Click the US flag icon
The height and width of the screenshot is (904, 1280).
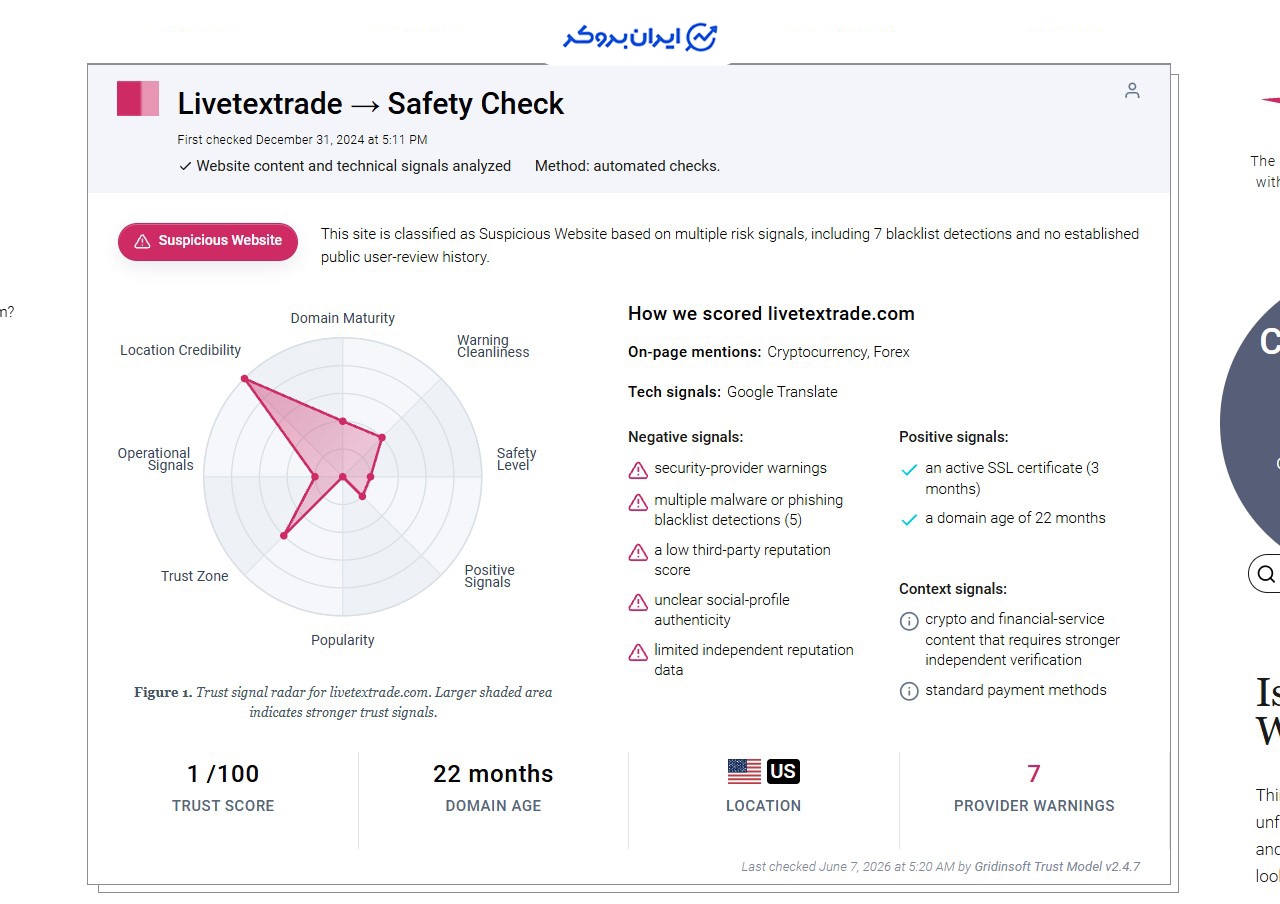click(744, 771)
